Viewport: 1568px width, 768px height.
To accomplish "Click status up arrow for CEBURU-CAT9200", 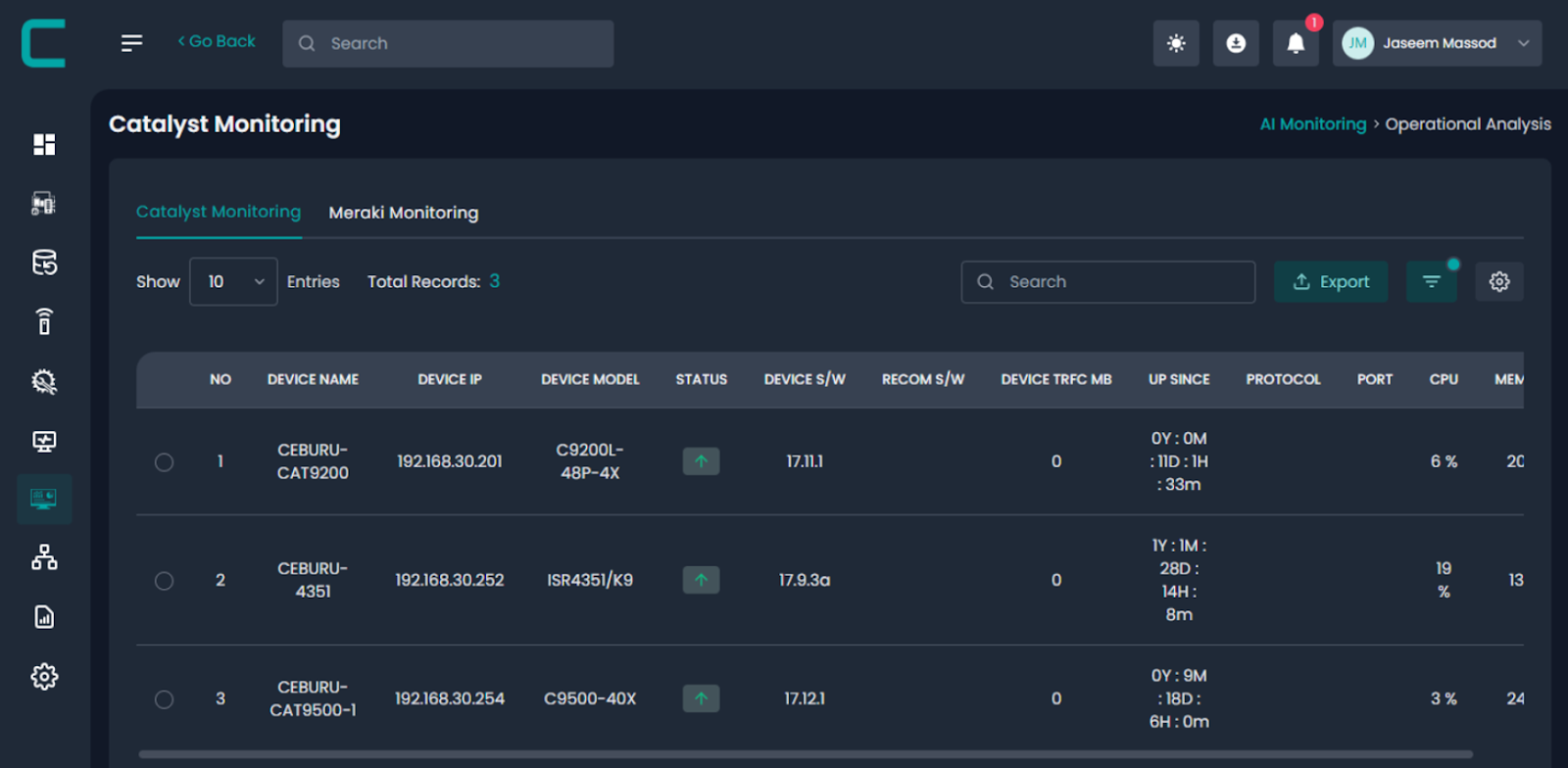I will tap(701, 461).
